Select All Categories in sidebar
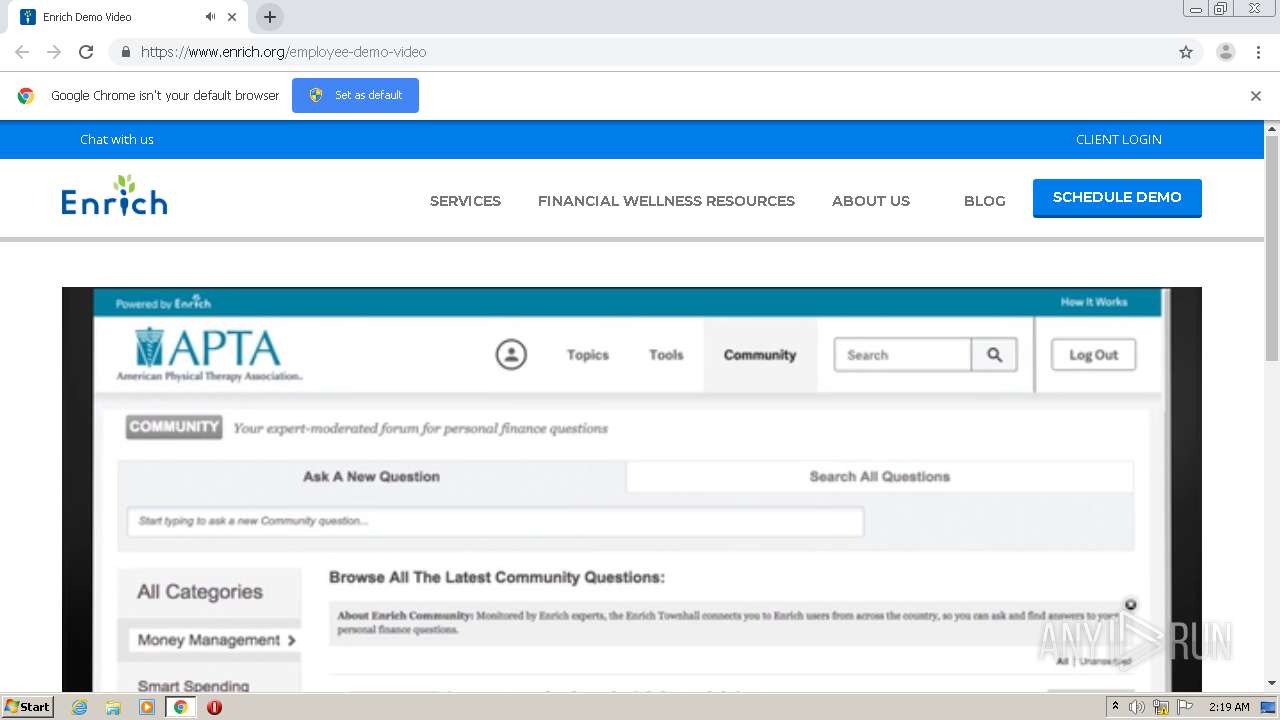This screenshot has height=720, width=1280. click(x=200, y=592)
